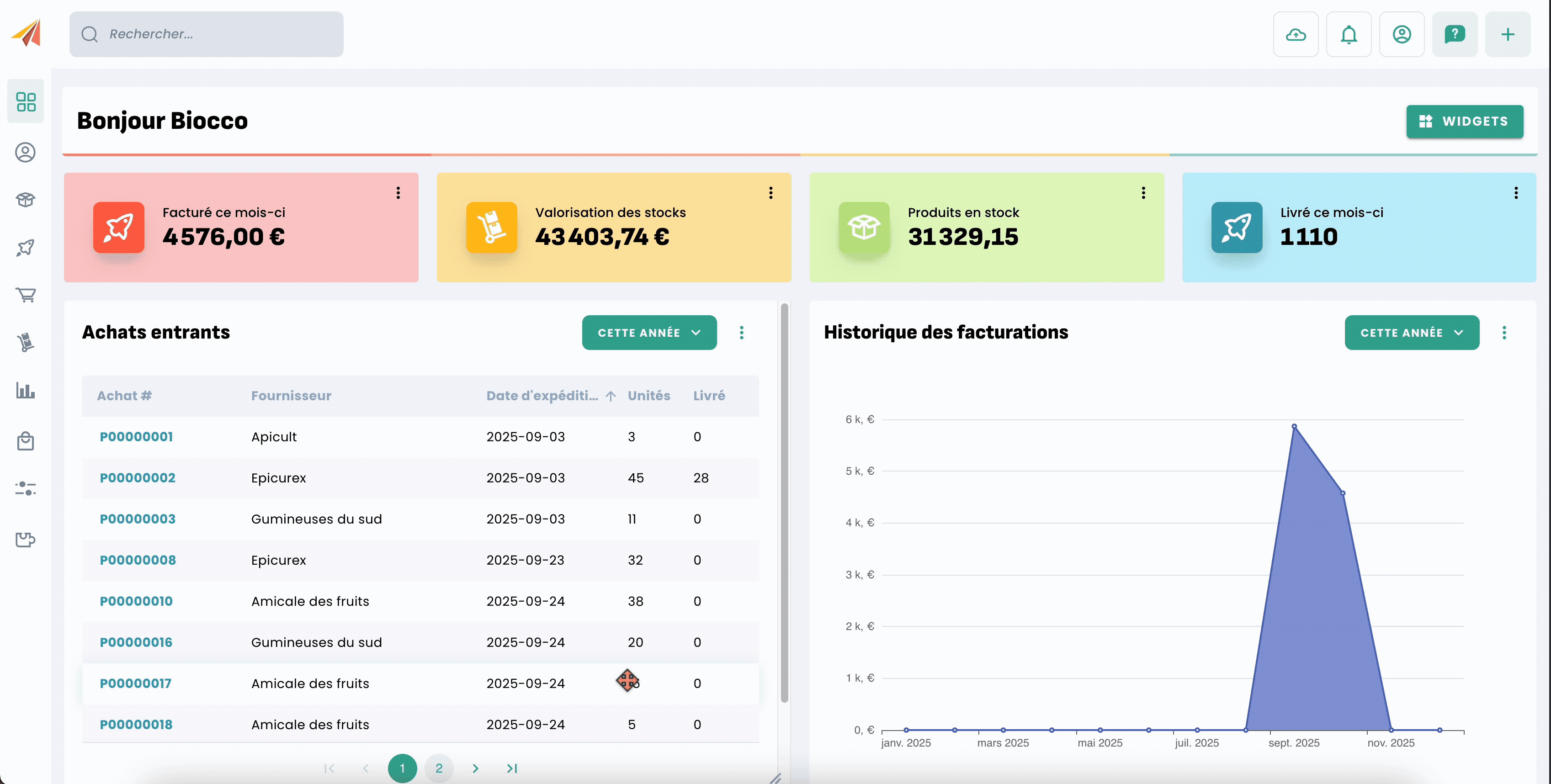Click the cloud upload icon in header
Image resolution: width=1551 pixels, height=784 pixels.
pos(1295,34)
